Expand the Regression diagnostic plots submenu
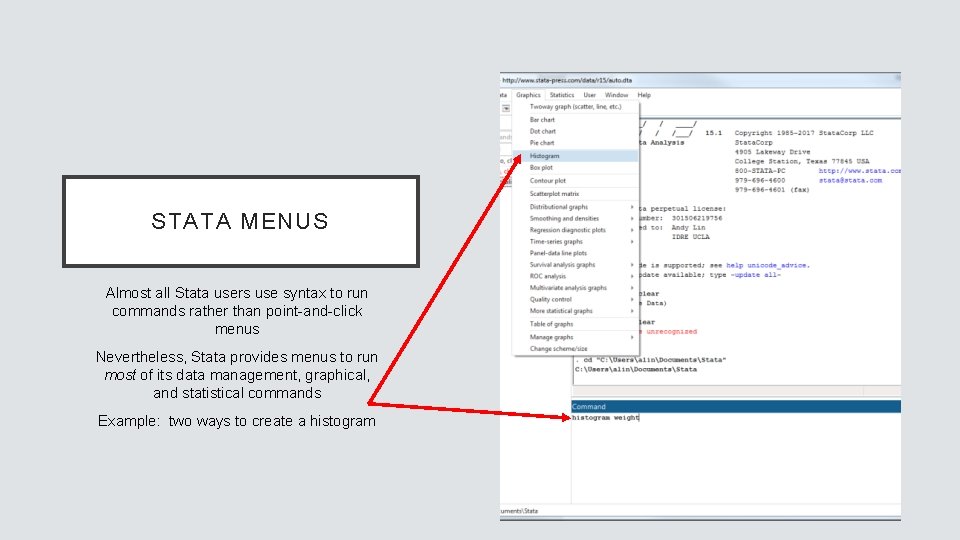Viewport: 960px width, 540px height. pos(575,230)
